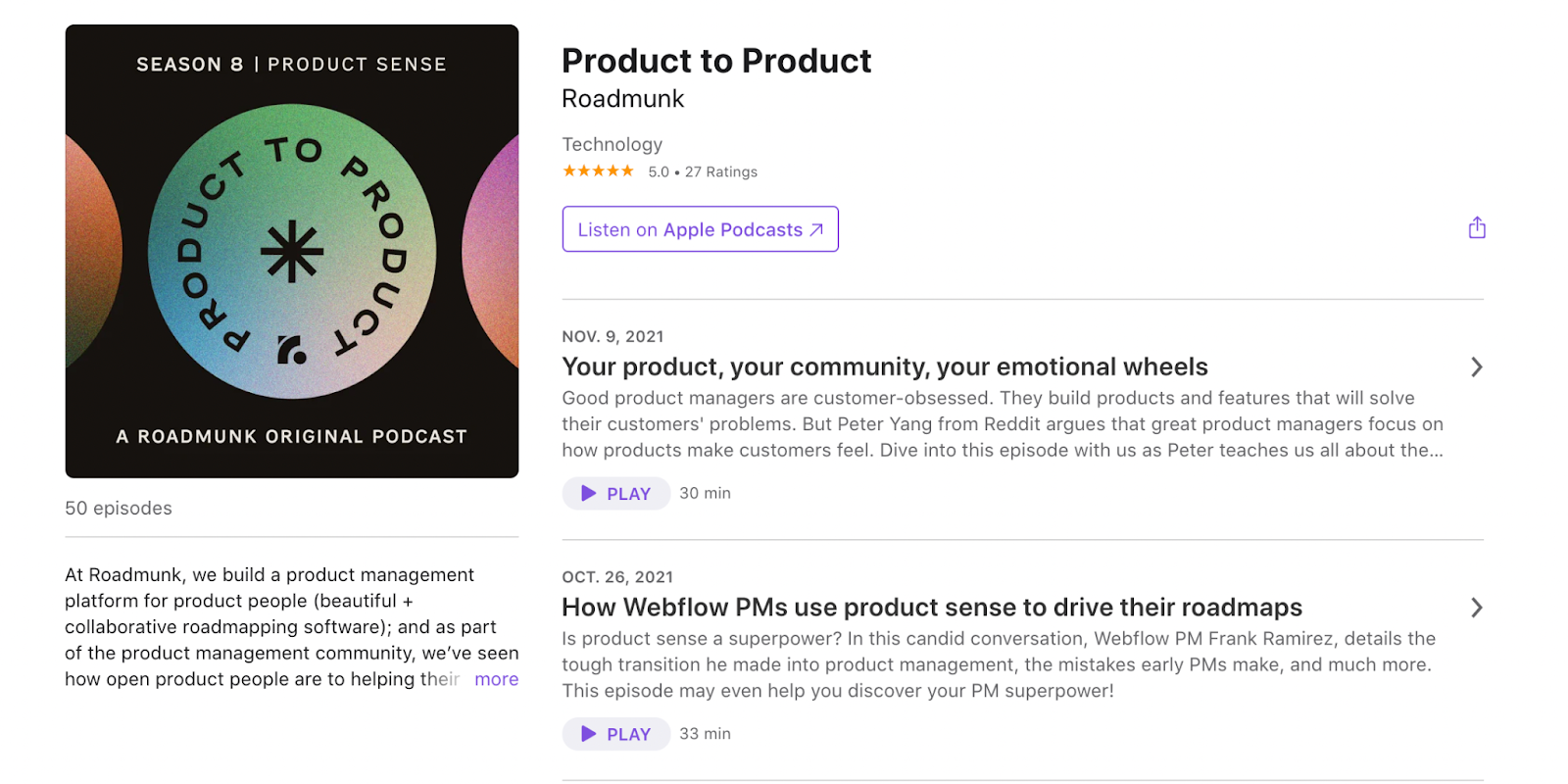Click the five-star rating icons
This screenshot has width=1568, height=784.
point(598,171)
